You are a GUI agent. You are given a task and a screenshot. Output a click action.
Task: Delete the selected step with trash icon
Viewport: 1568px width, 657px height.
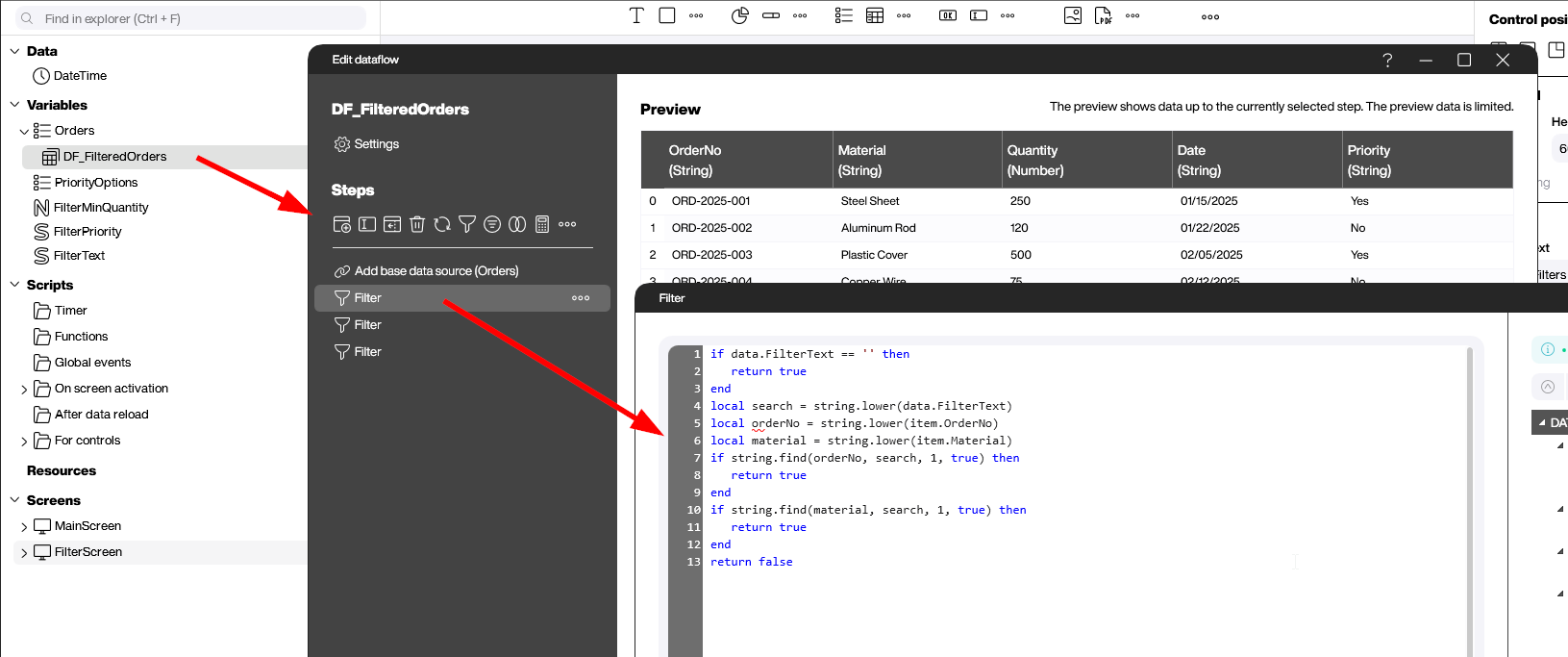[417, 224]
